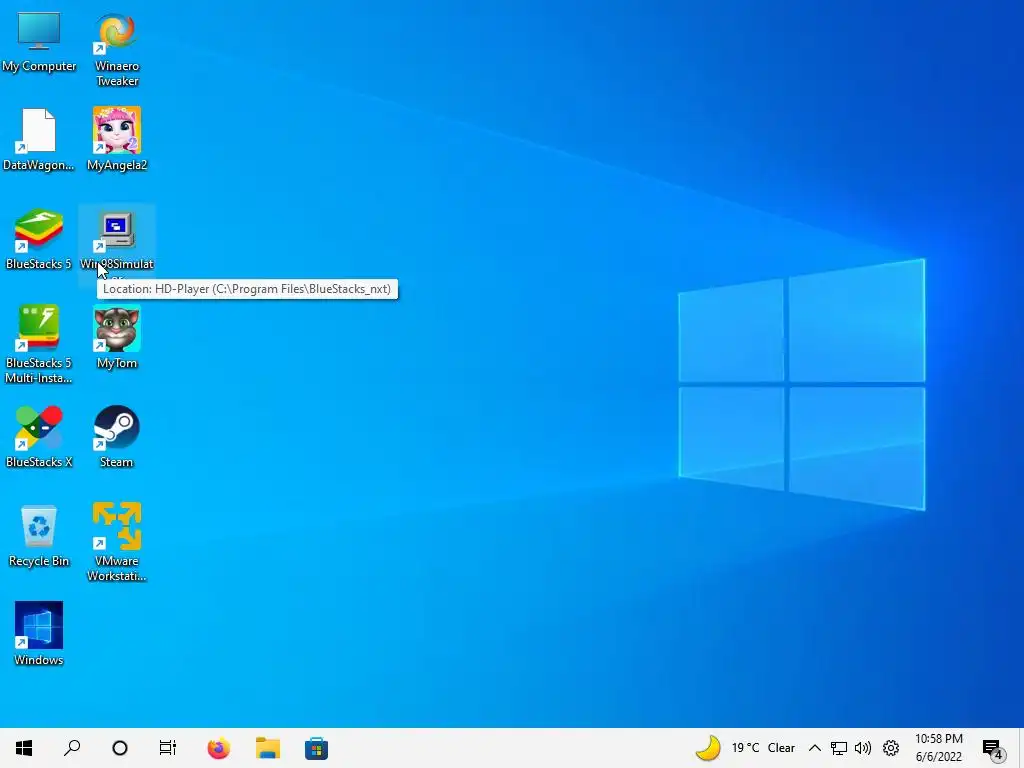Select the DataWagon file shortcut
1024x768 pixels.
click(39, 140)
